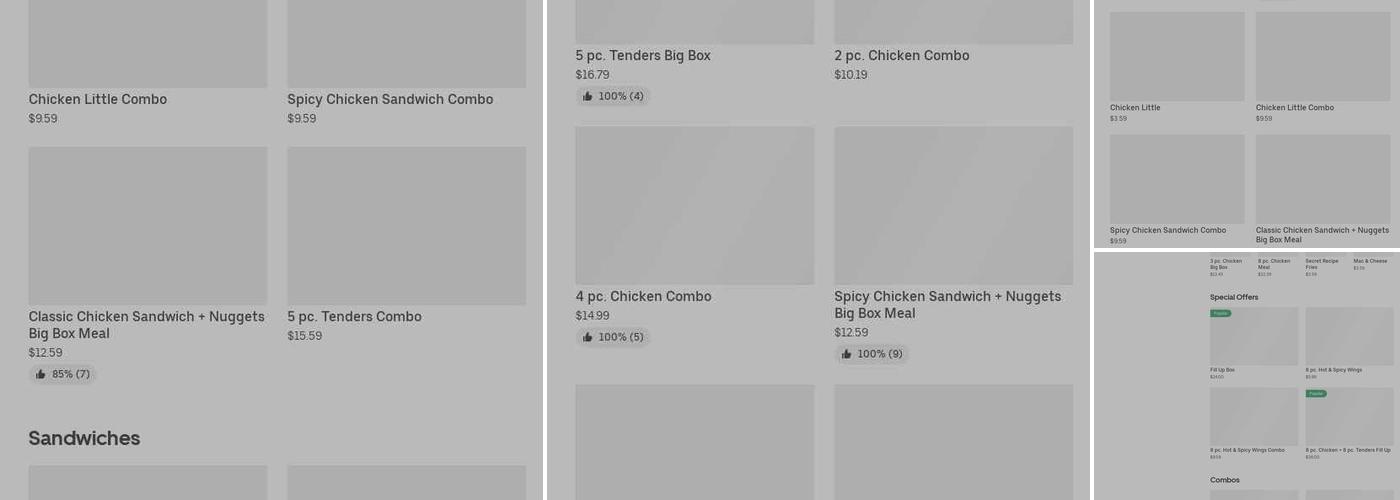
Task: Open the 3 pc. Chicken Big Box item
Action: pyautogui.click(x=1226, y=264)
